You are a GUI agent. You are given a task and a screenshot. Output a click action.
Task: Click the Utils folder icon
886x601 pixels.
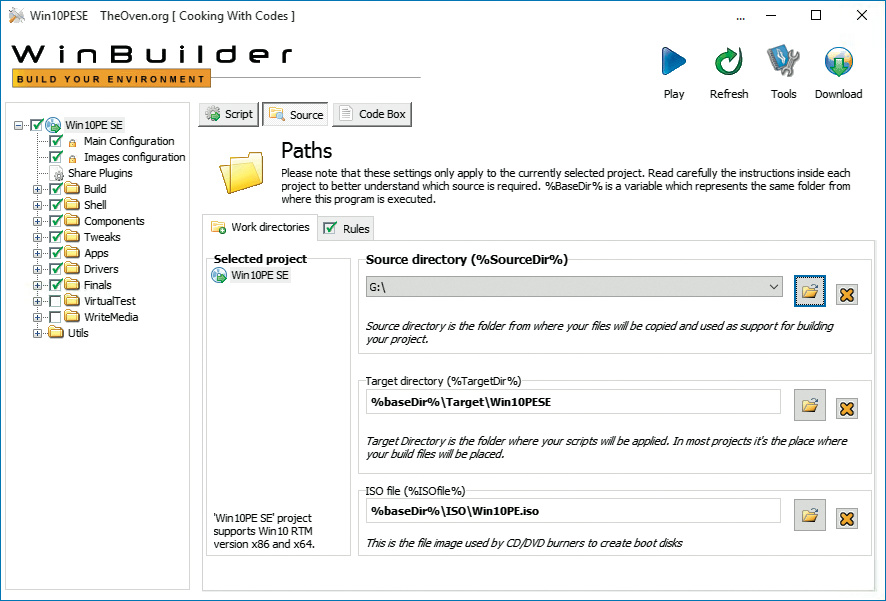[x=56, y=333]
